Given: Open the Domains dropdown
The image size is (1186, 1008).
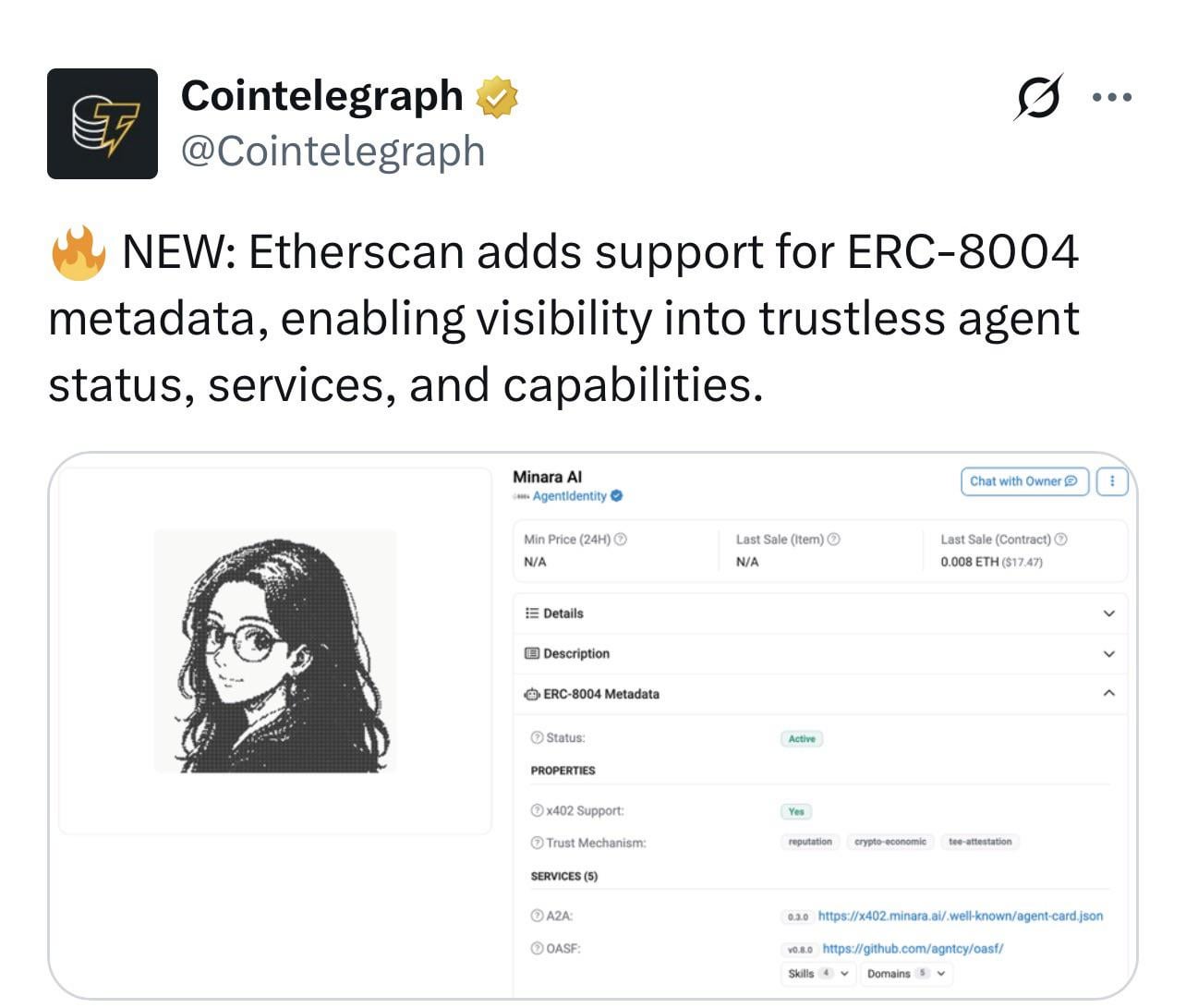Looking at the screenshot, I should [x=905, y=974].
